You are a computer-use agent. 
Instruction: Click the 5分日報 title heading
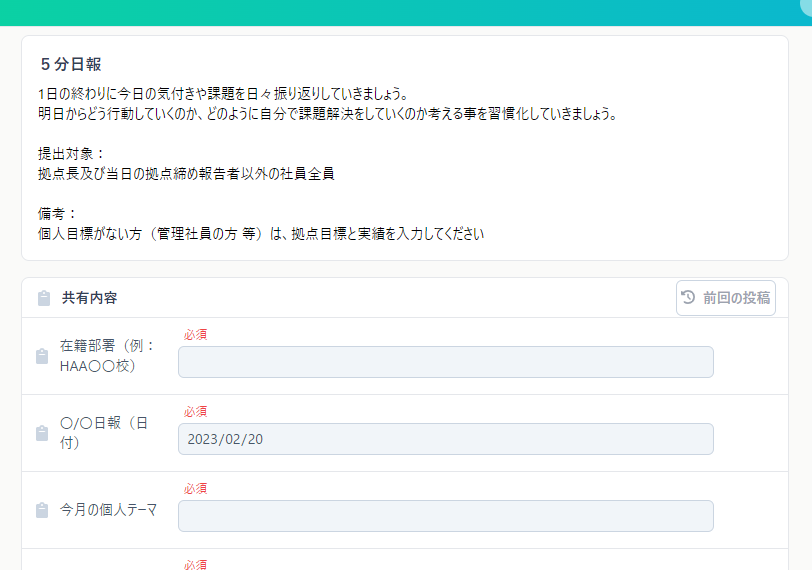pyautogui.click(x=71, y=64)
